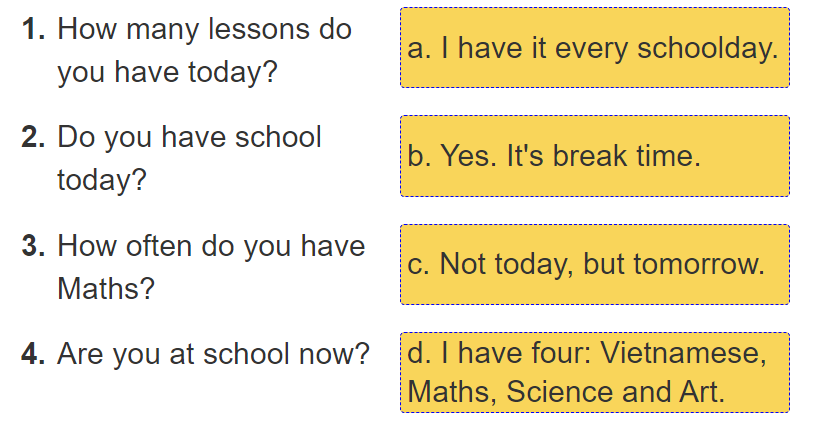This screenshot has width=820, height=440.
Task: Select question 'Are you at school now?'
Action: click(213, 353)
